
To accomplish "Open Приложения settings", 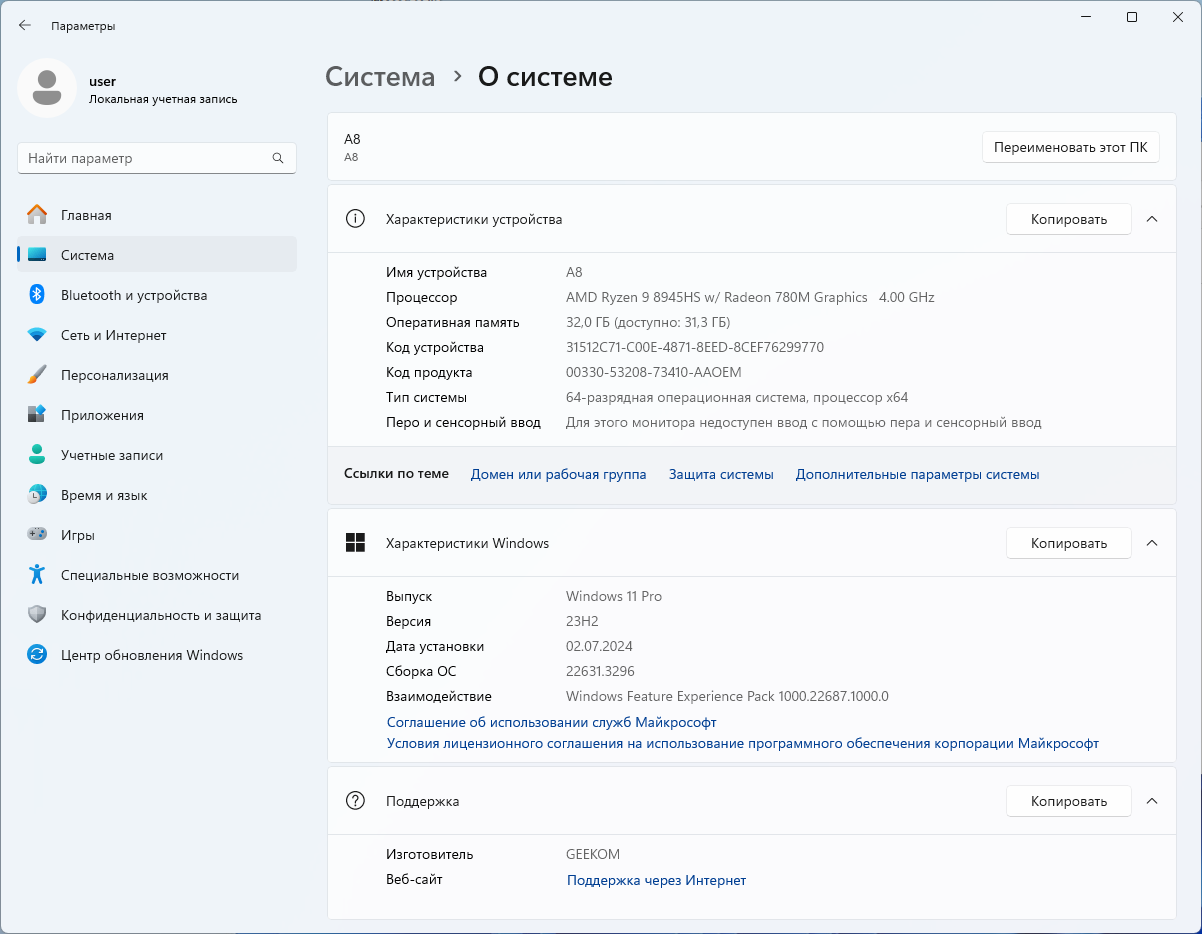I will [157, 415].
